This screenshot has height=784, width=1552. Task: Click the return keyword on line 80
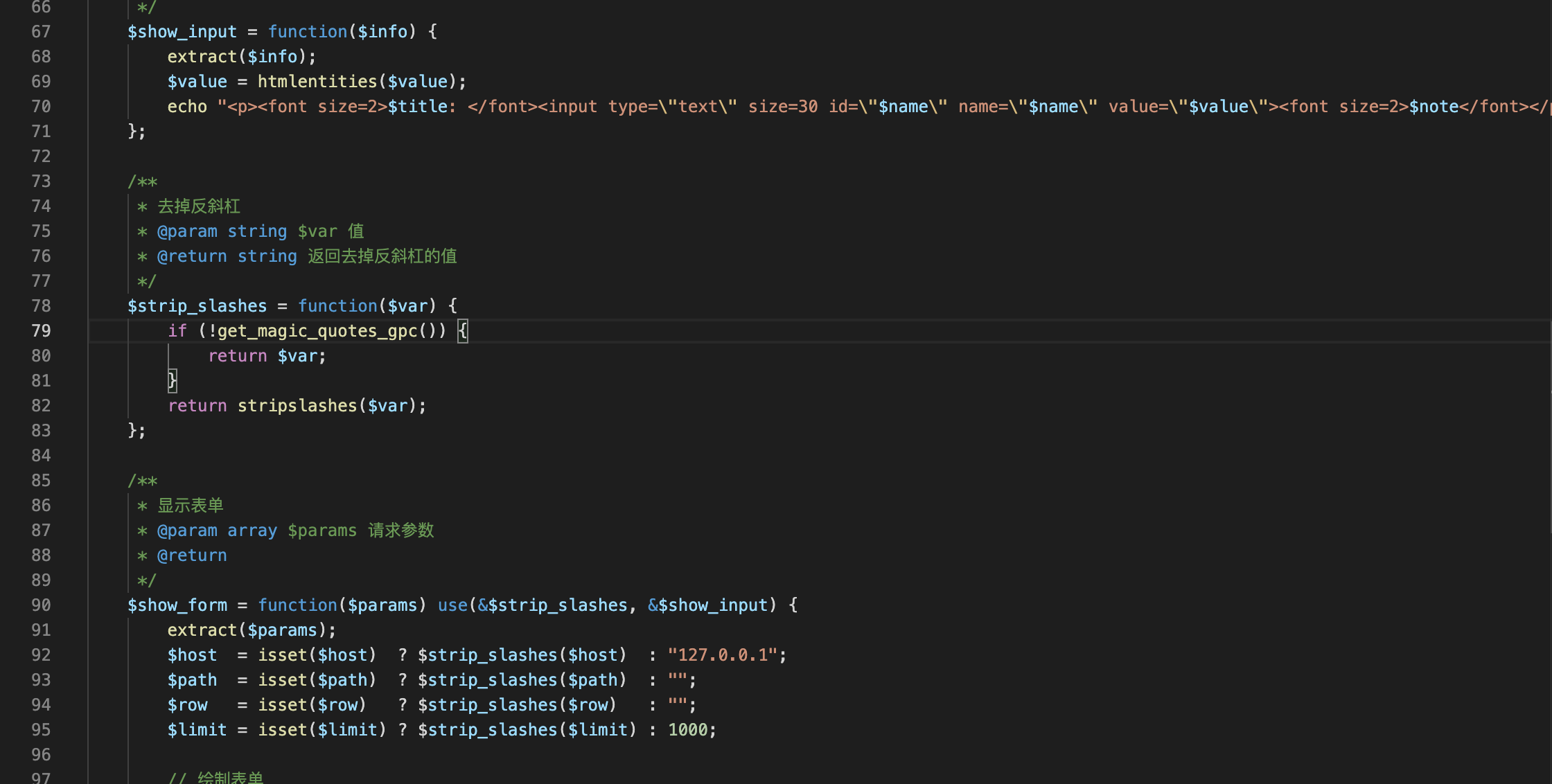coord(237,356)
